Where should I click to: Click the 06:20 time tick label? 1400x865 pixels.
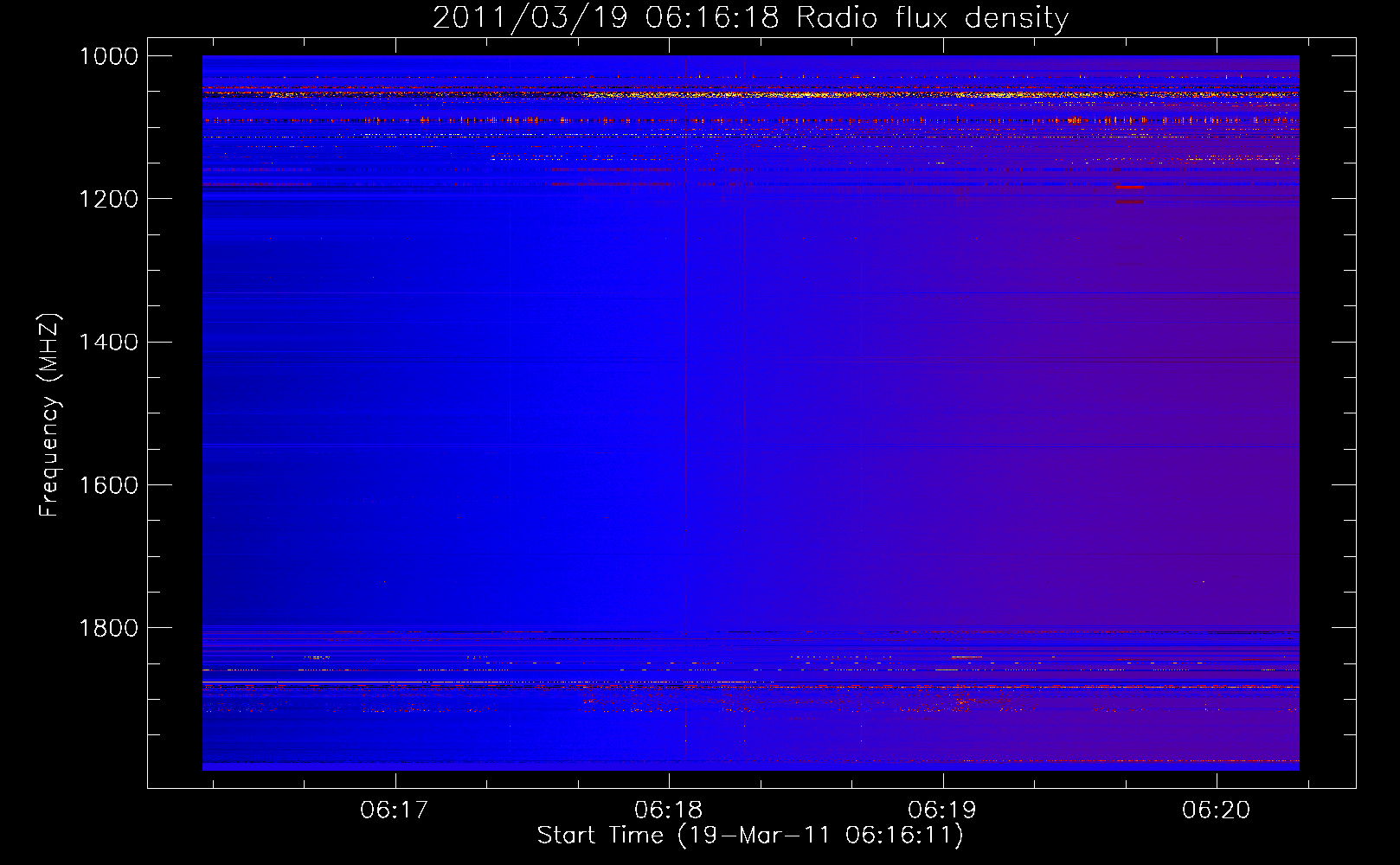point(1217,811)
